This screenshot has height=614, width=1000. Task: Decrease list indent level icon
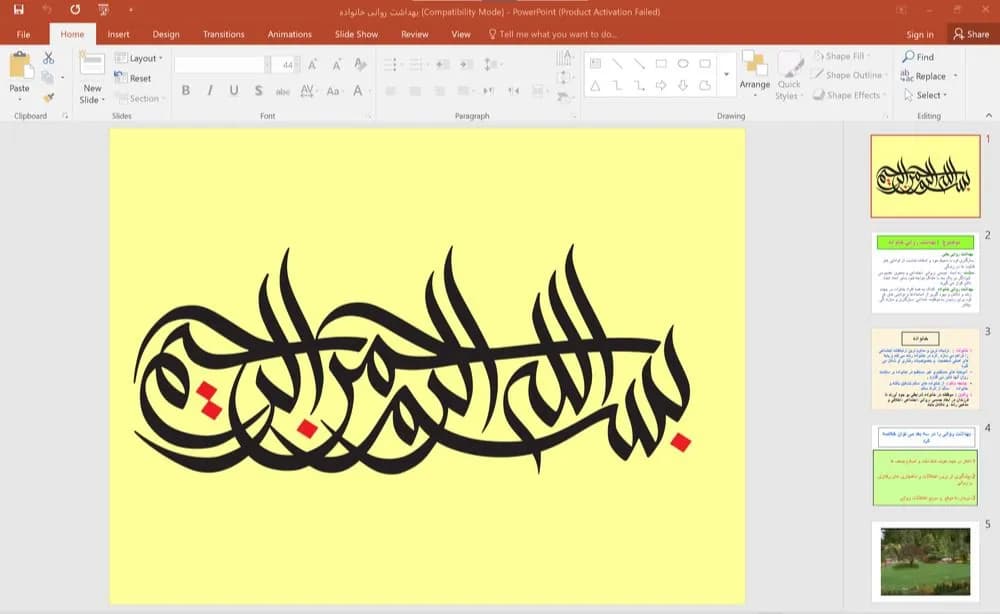443,64
